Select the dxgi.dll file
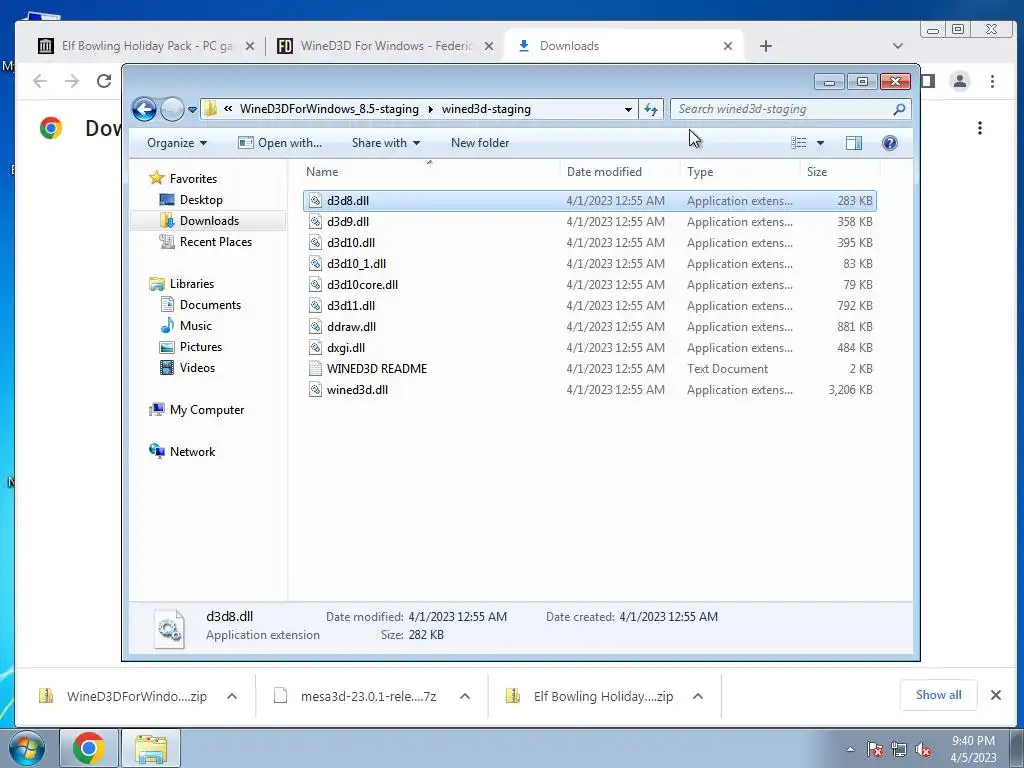Screen dimensions: 1024x768 point(590,347)
